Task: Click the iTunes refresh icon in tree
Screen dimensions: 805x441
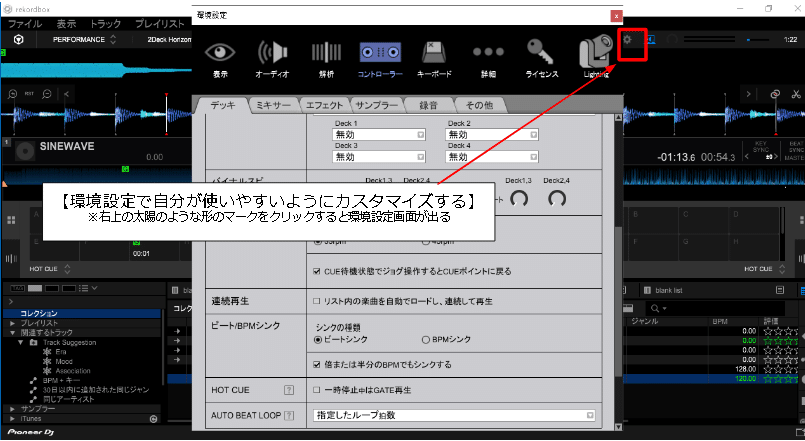Action: 153,419
